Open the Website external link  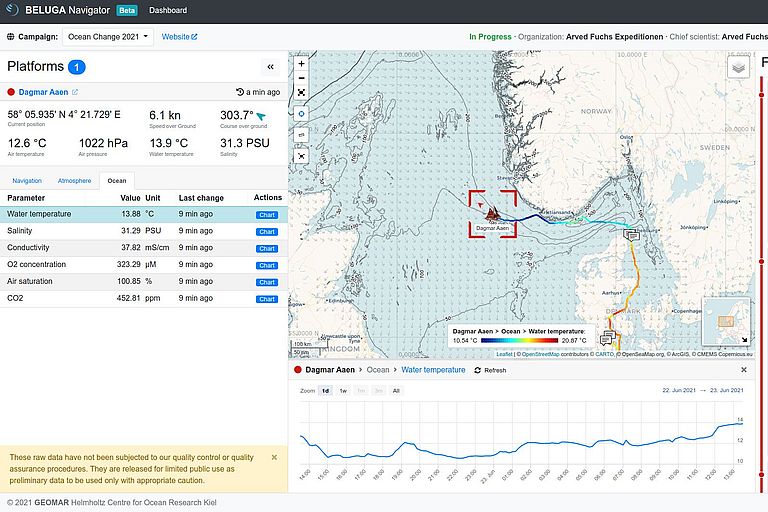180,36
